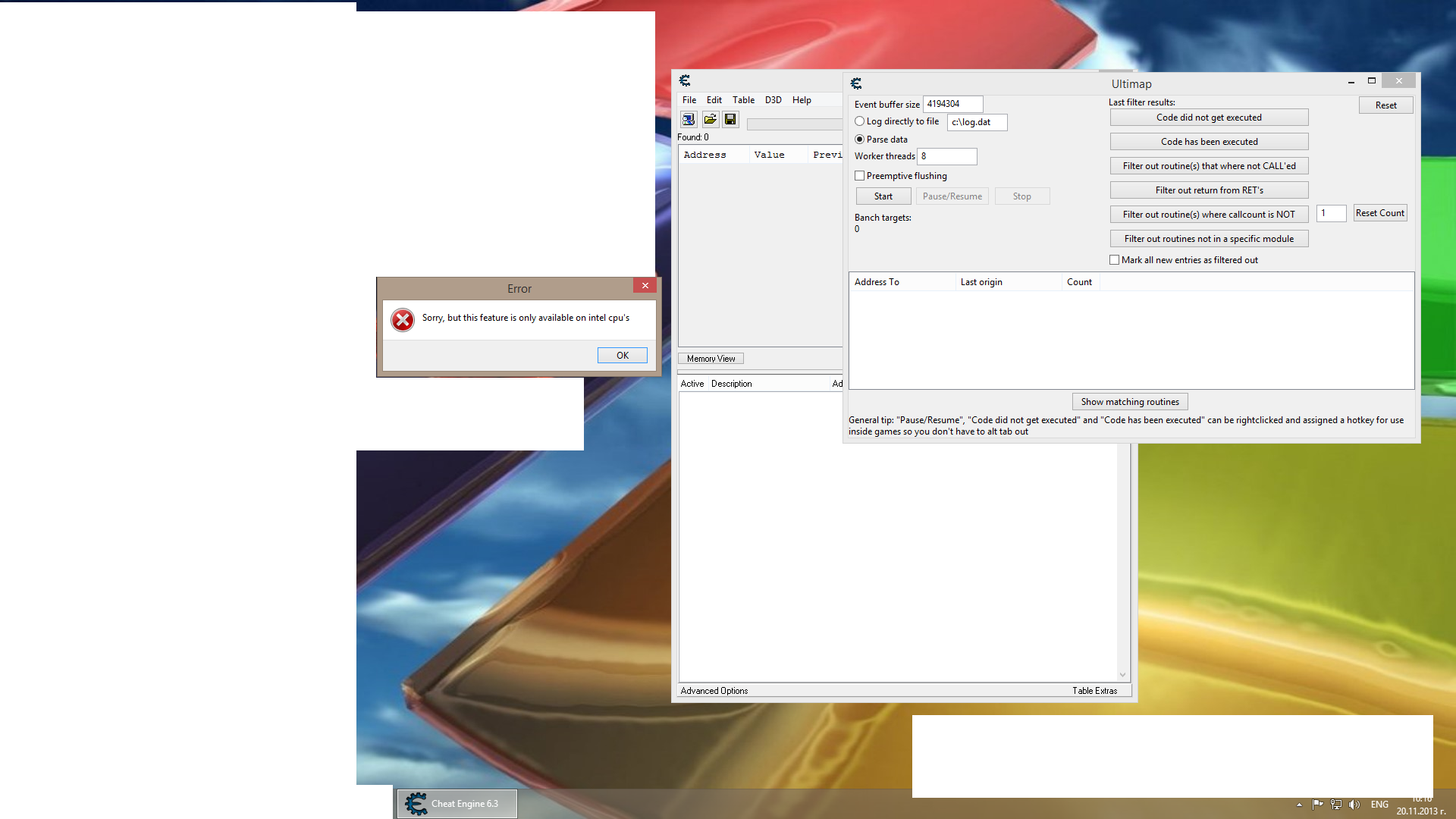
Task: Enable the Preemptive flushing checkbox
Action: coord(860,176)
